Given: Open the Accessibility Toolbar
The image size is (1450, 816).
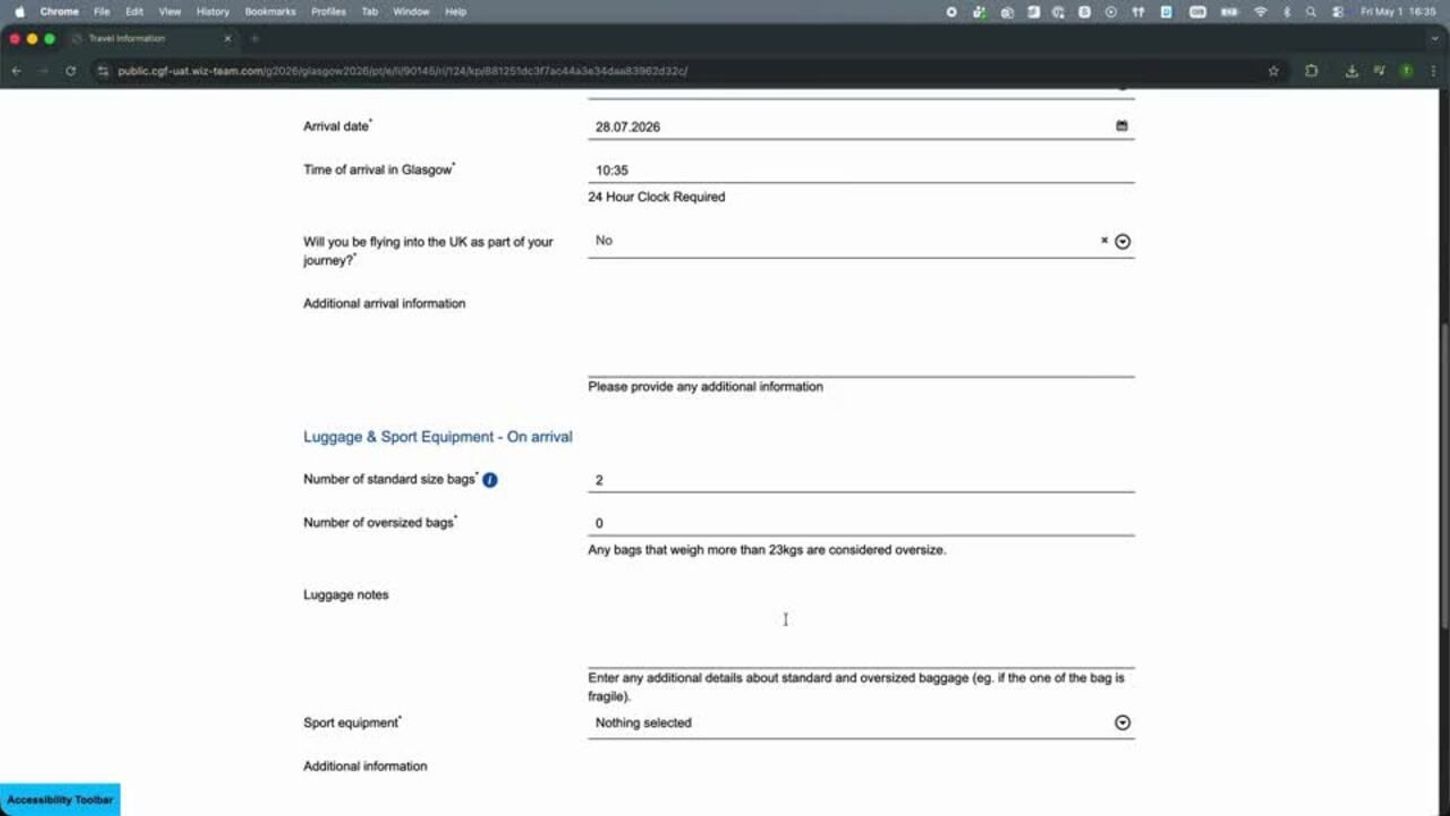Looking at the screenshot, I should coord(60,800).
